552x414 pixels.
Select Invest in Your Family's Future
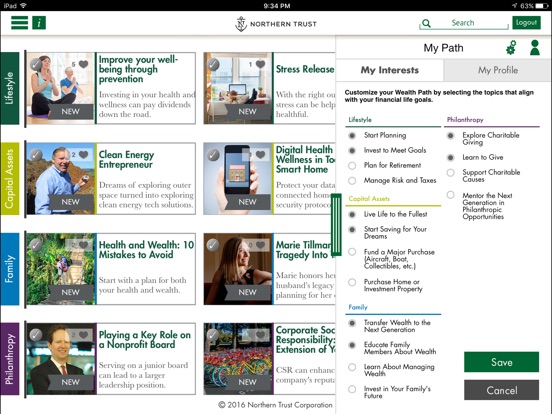(352, 389)
